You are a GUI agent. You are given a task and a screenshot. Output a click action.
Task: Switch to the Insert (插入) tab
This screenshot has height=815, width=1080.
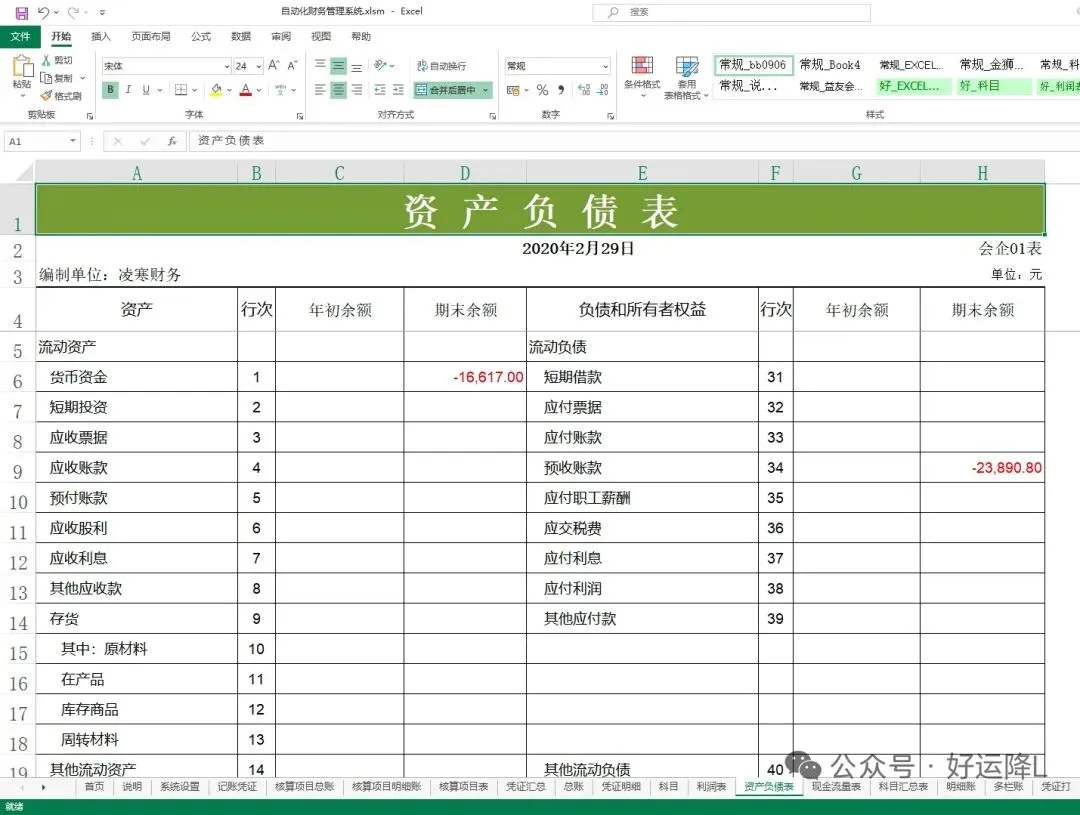pos(101,37)
